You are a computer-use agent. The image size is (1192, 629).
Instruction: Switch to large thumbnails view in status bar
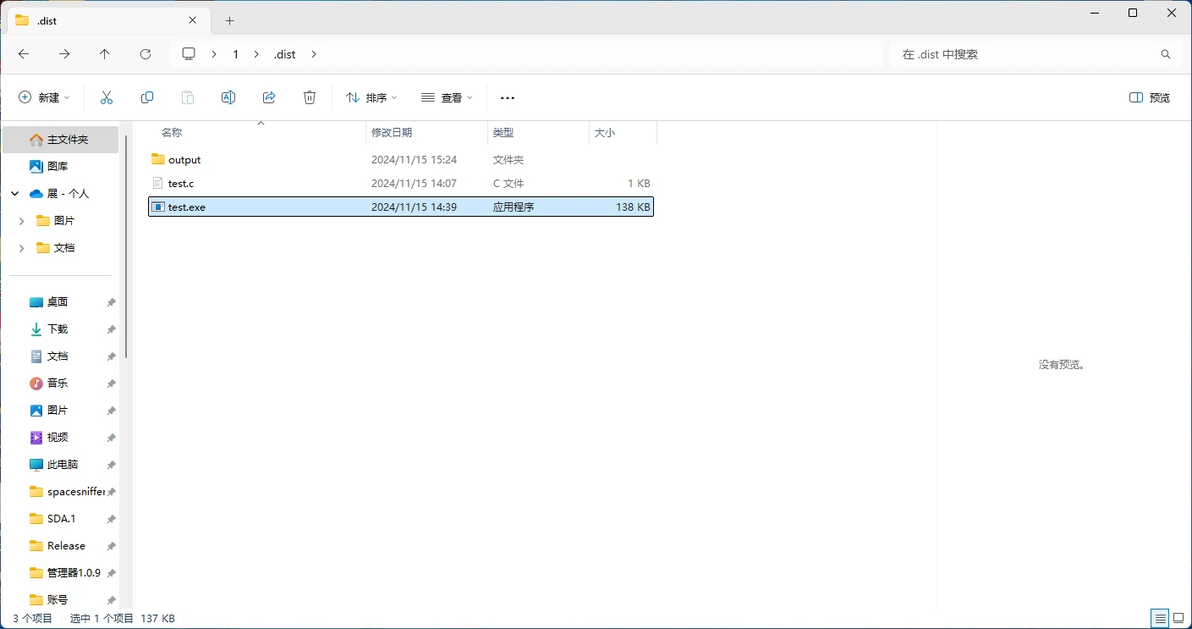(1178, 618)
